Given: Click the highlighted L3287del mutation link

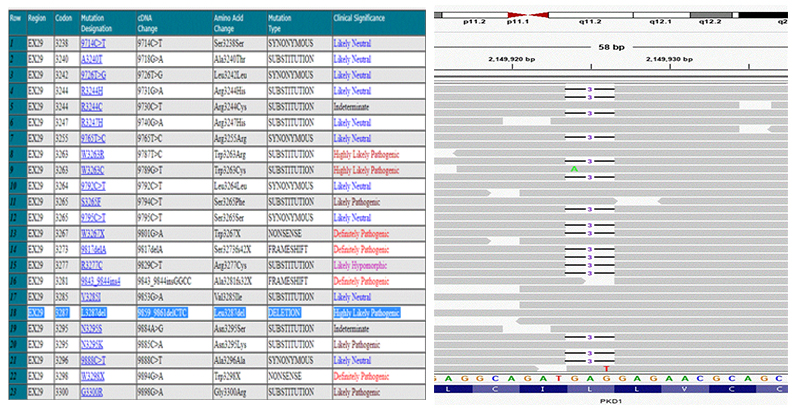Looking at the screenshot, I should tap(94, 313).
